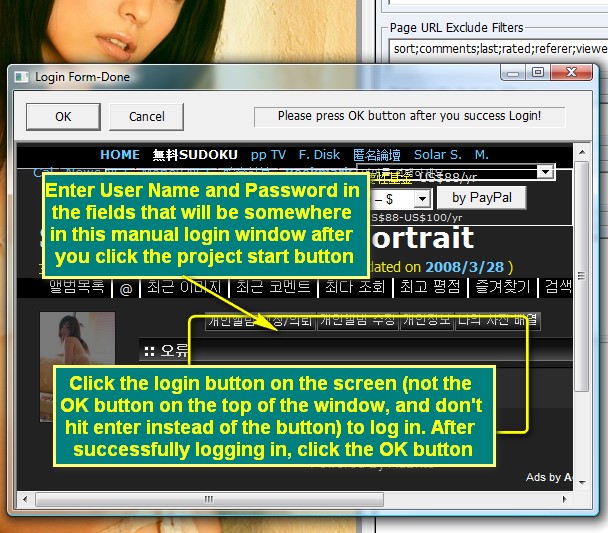Viewport: 608px width, 533px height.
Task: Select the 검색 menu item
Action: pos(558,287)
